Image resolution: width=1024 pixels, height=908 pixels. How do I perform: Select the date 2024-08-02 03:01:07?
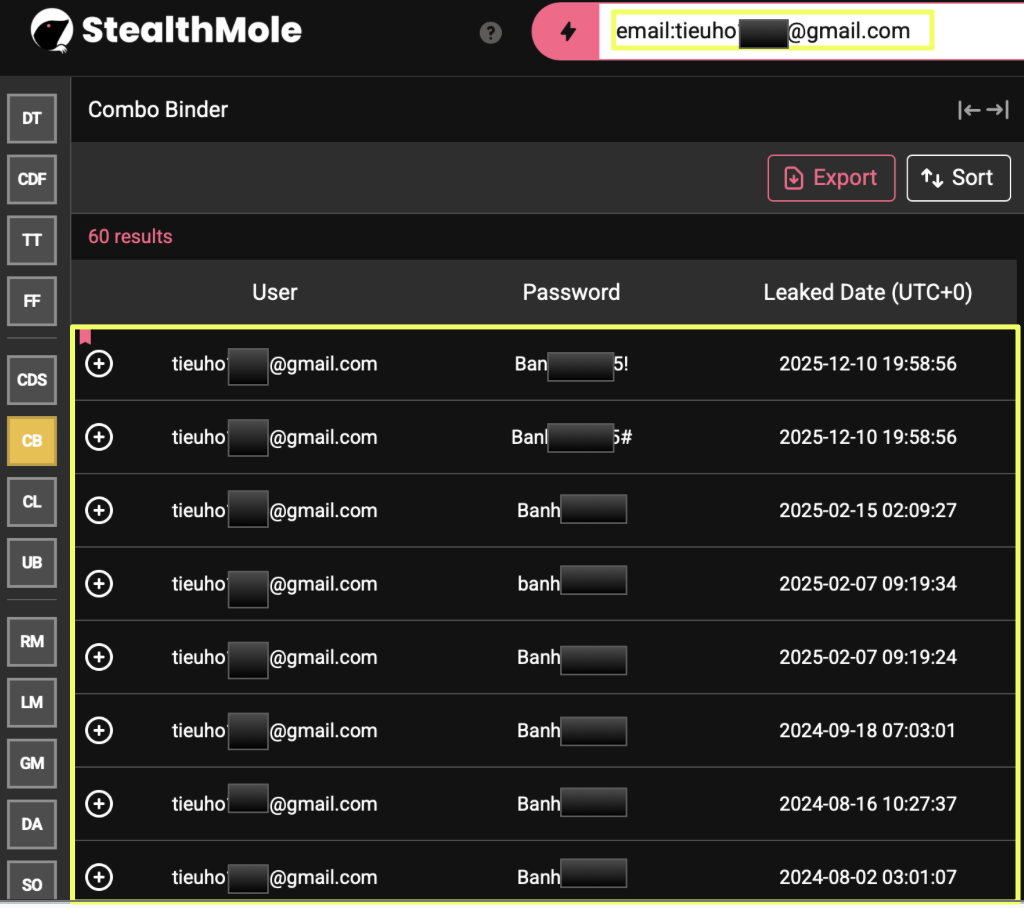coord(867,877)
